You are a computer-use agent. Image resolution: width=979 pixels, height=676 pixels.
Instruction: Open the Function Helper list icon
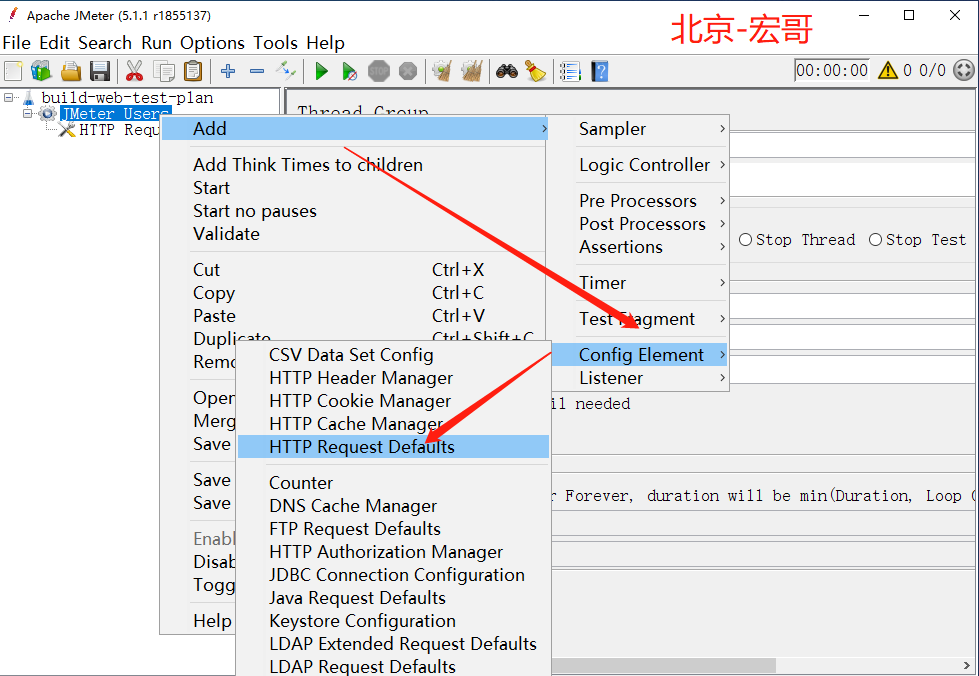(570, 71)
